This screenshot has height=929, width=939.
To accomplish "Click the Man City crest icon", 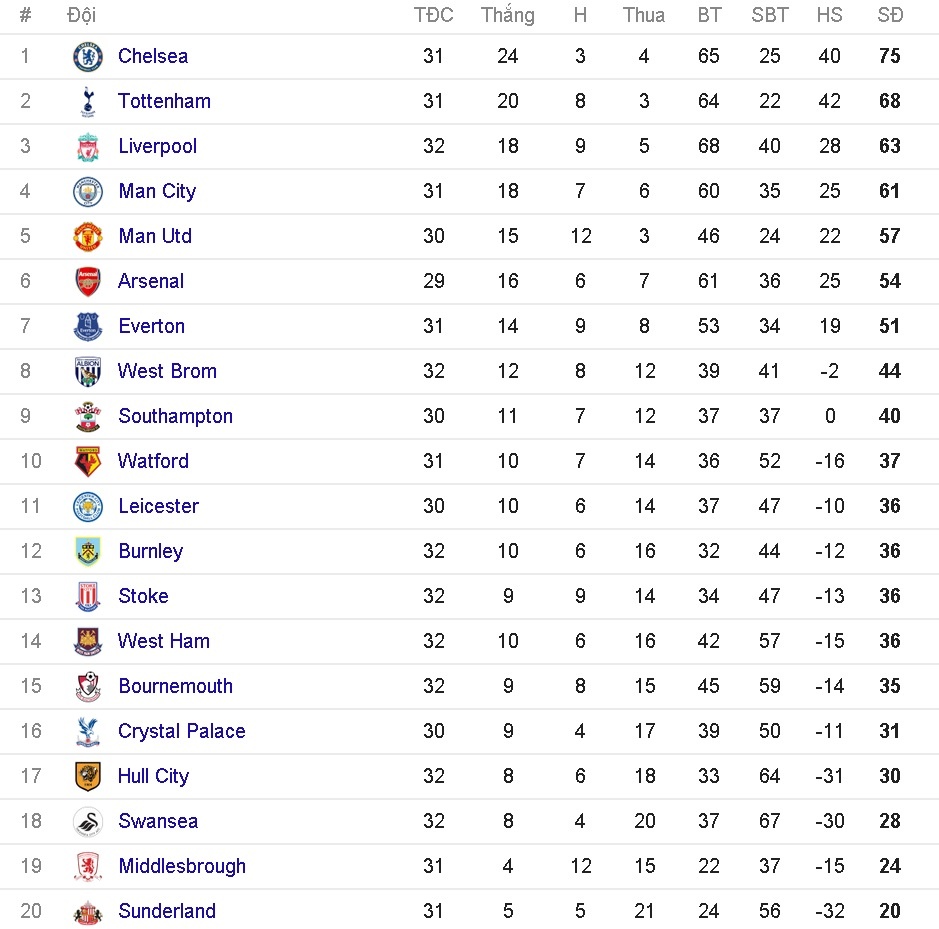I will click(88, 192).
